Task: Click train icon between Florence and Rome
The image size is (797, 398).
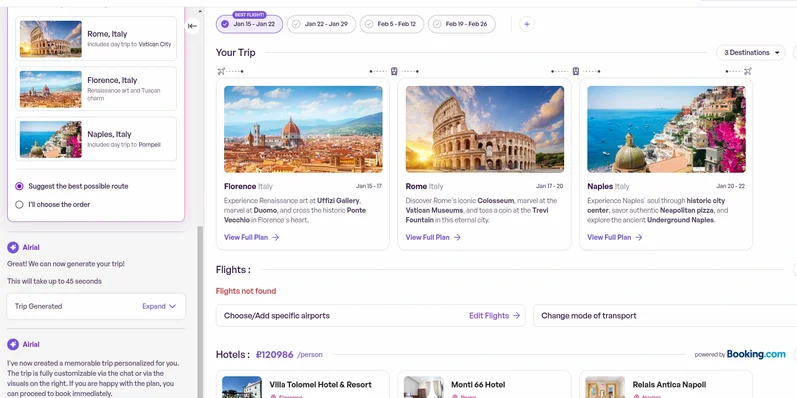Action: (x=394, y=71)
